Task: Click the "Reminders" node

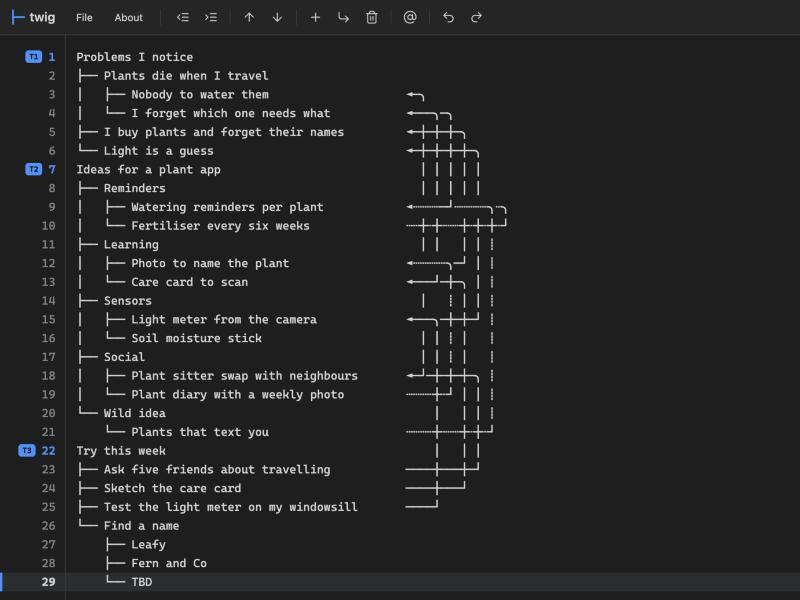Action: pyautogui.click(x=134, y=188)
